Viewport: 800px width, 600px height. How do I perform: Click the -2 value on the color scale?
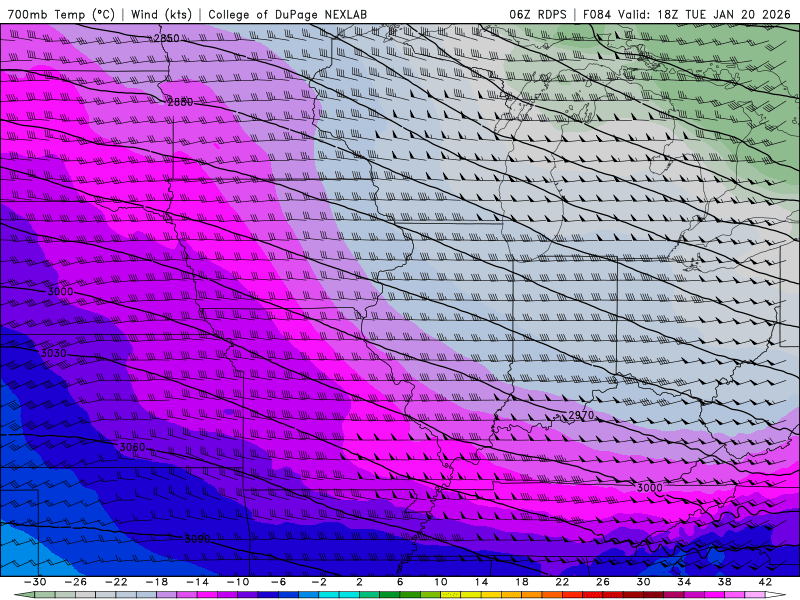(319, 582)
